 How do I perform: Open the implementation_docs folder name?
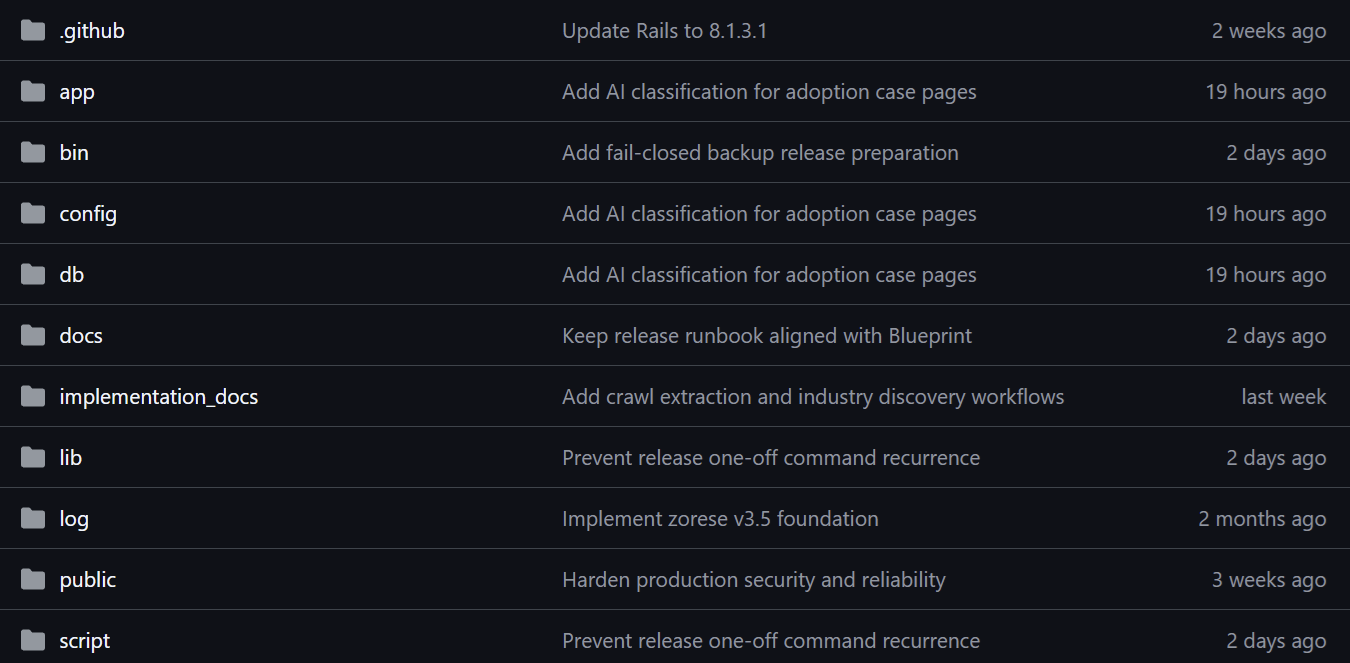[x=159, y=397]
